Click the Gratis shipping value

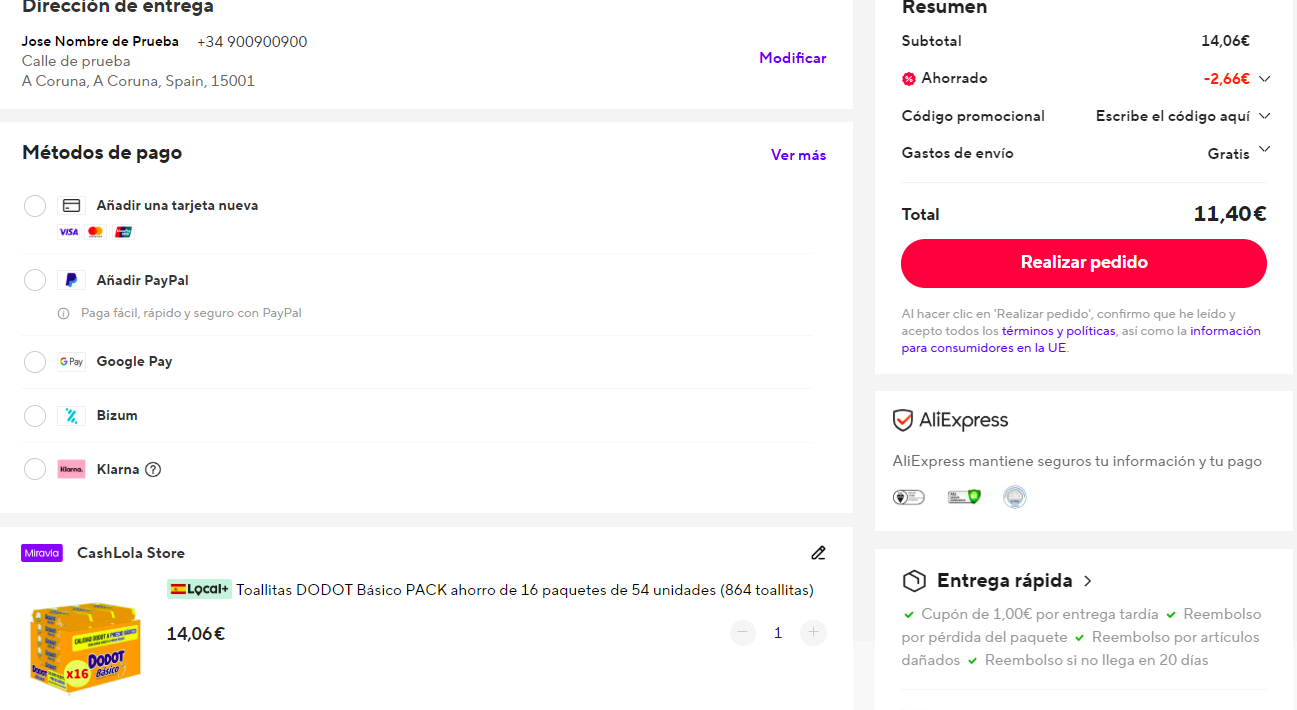[1228, 154]
